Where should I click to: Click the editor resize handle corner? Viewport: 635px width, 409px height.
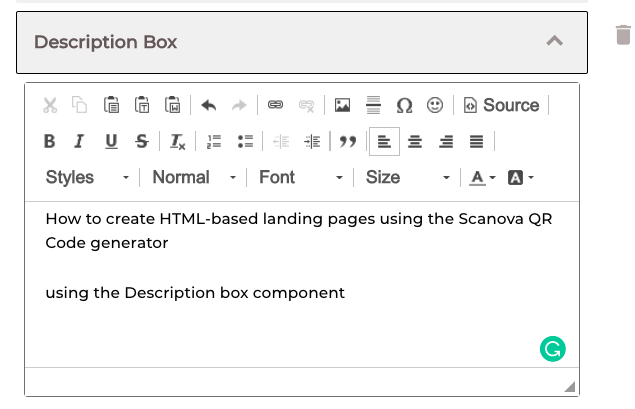coord(570,387)
